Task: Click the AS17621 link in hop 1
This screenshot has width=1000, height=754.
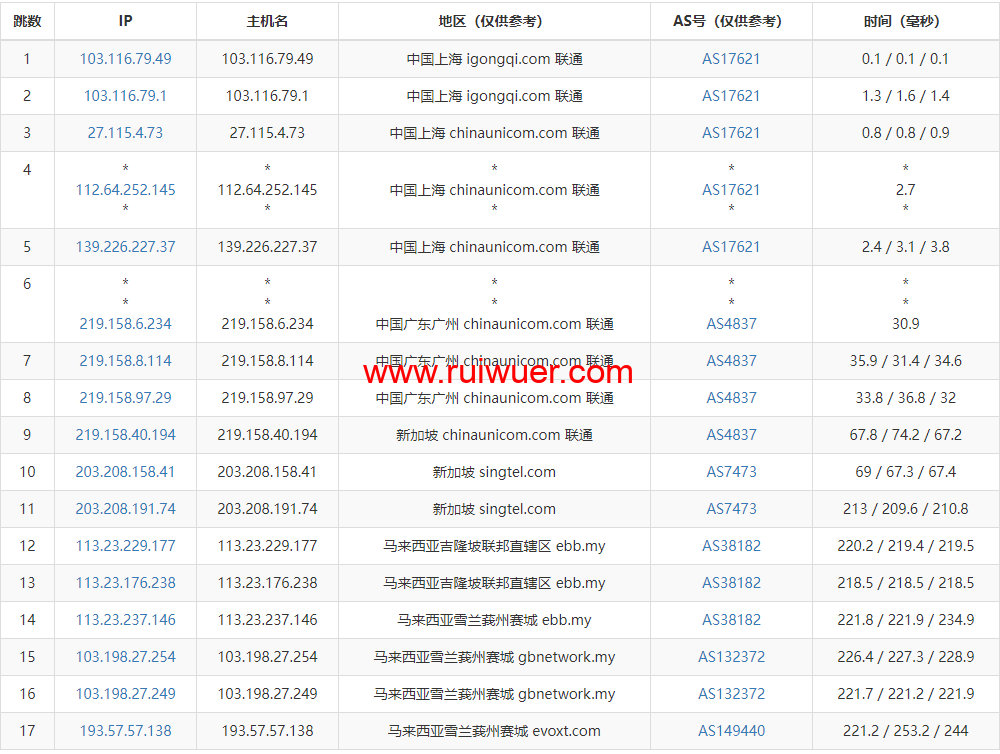Action: click(x=731, y=59)
